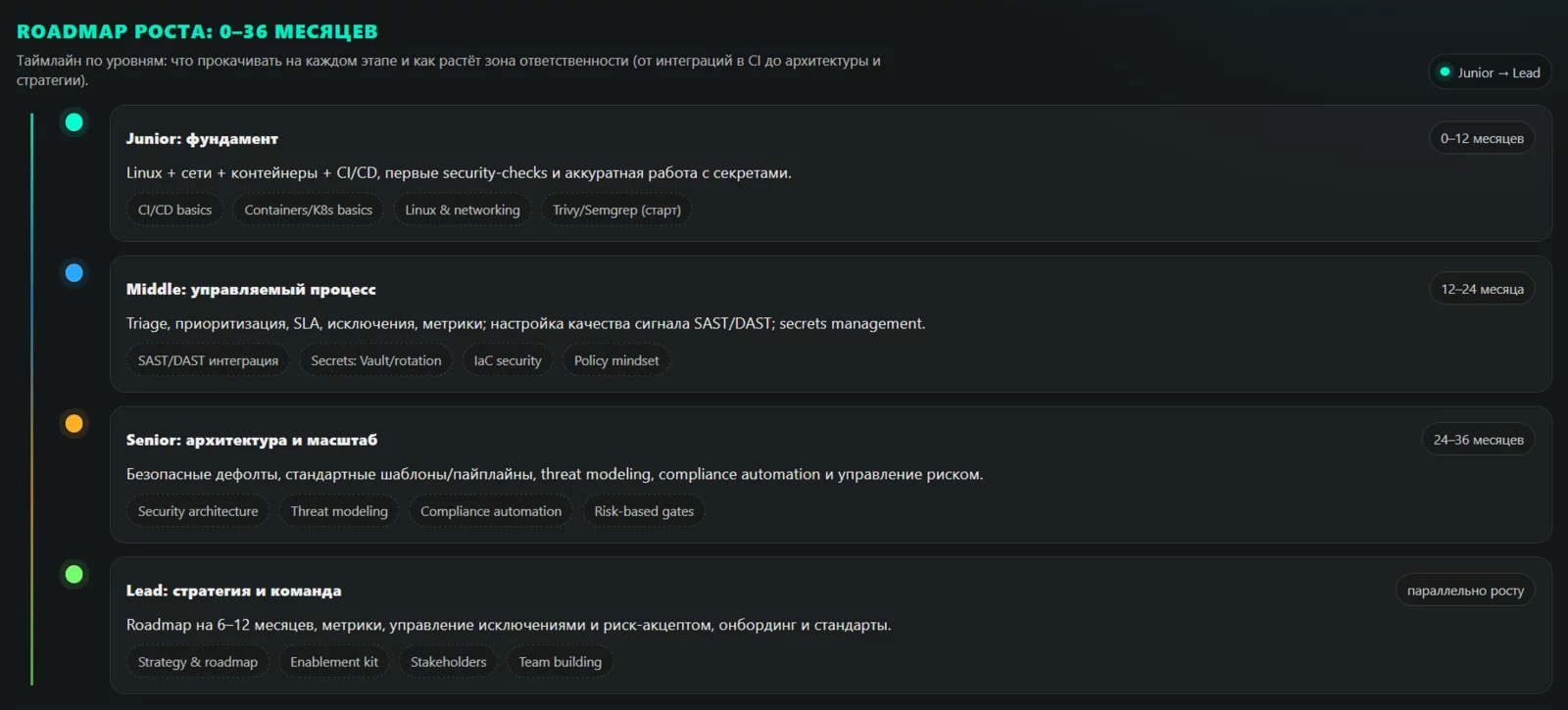Click the 24–36 месяцев duration badge
Screen dimensions: 1568x710
click(x=1478, y=440)
